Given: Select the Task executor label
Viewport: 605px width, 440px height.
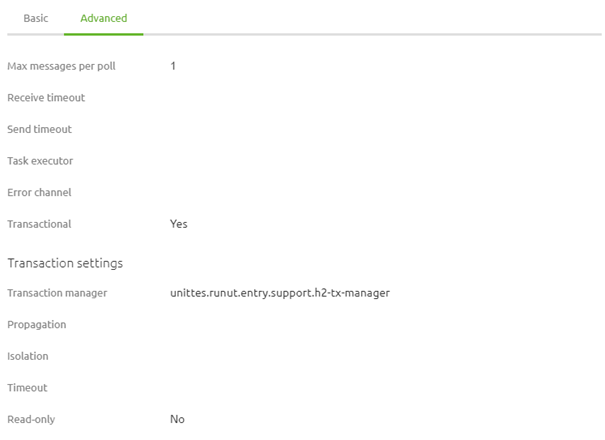Looking at the screenshot, I should point(40,161).
